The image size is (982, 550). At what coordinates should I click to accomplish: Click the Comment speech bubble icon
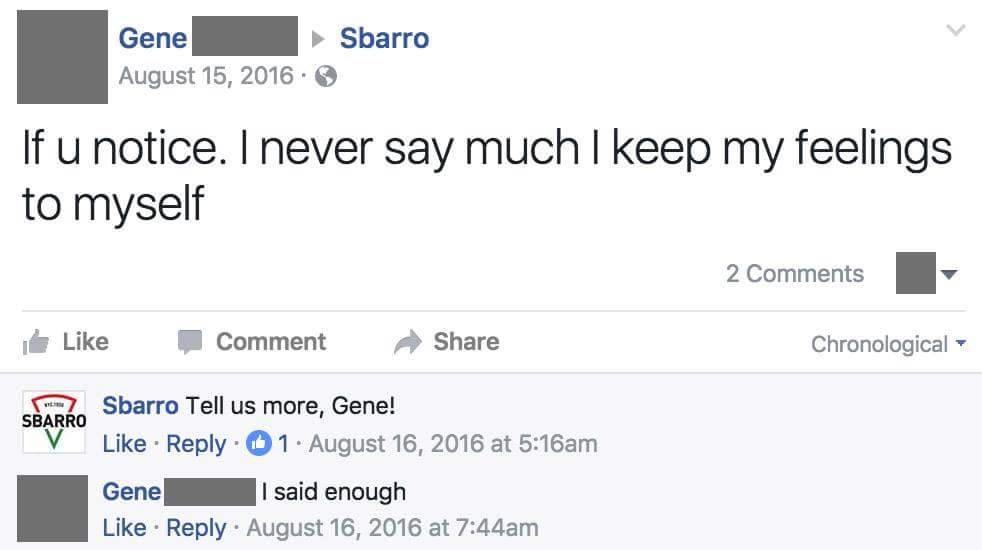190,342
